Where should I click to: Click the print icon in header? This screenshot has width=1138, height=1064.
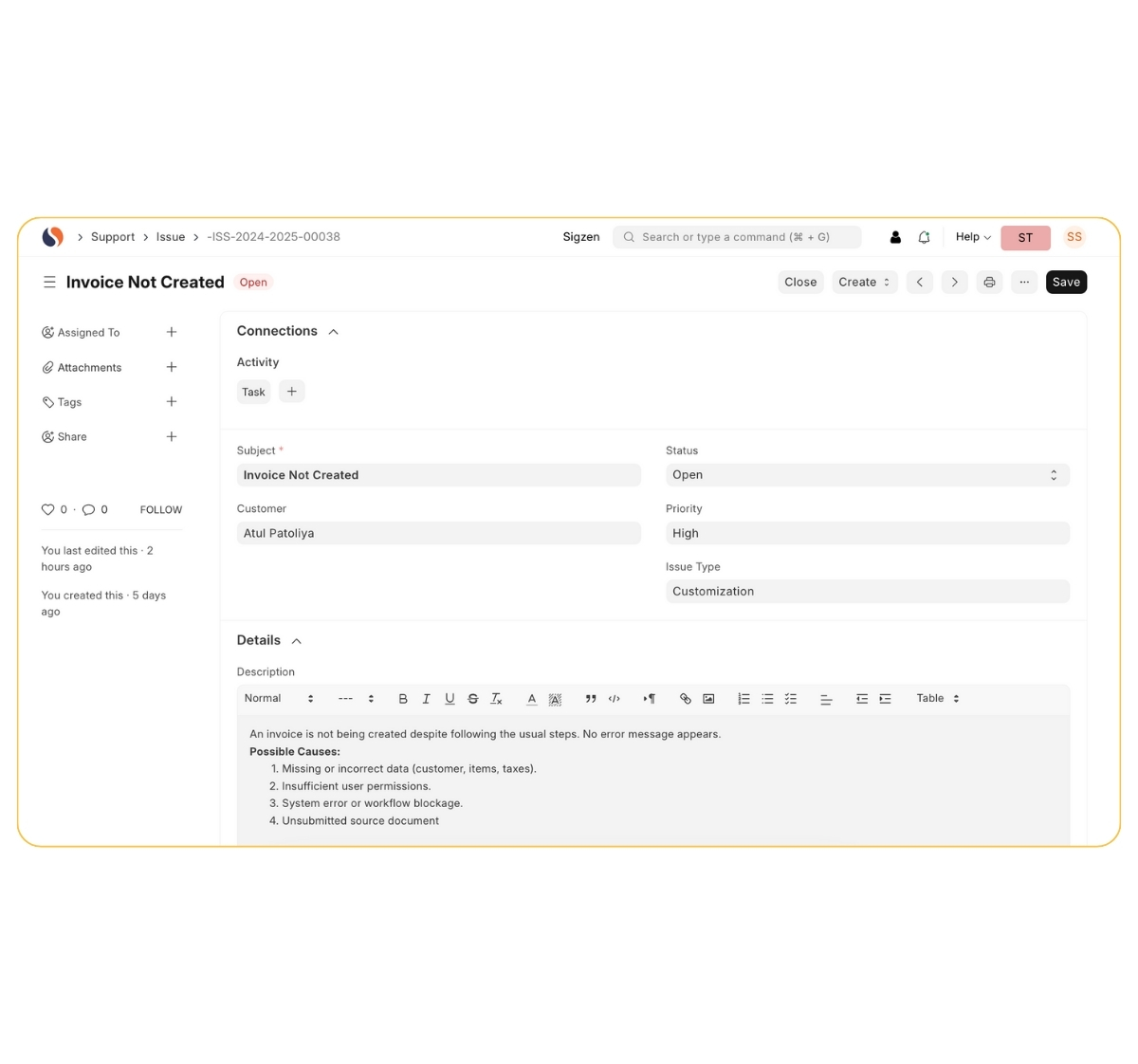pos(989,282)
